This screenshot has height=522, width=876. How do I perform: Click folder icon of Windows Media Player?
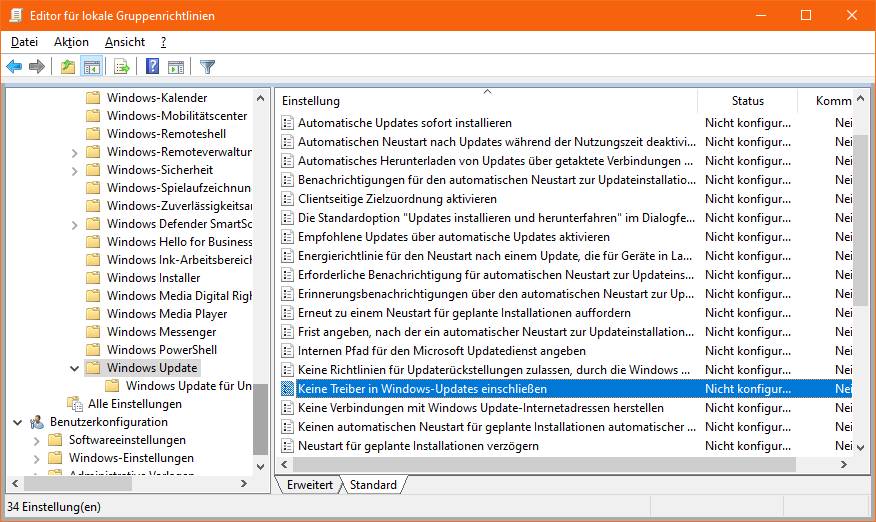(93, 314)
